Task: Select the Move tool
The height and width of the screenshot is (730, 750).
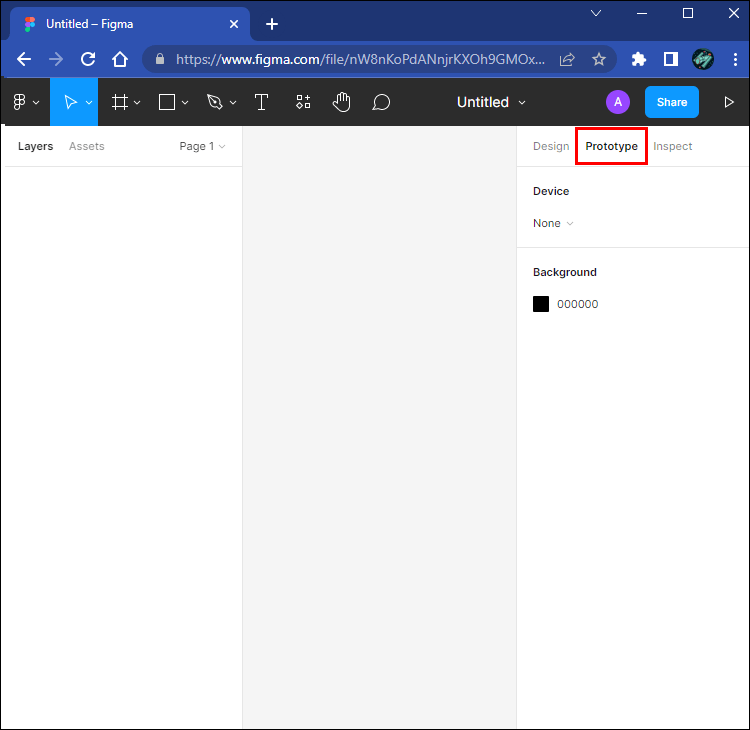Action: click(70, 102)
